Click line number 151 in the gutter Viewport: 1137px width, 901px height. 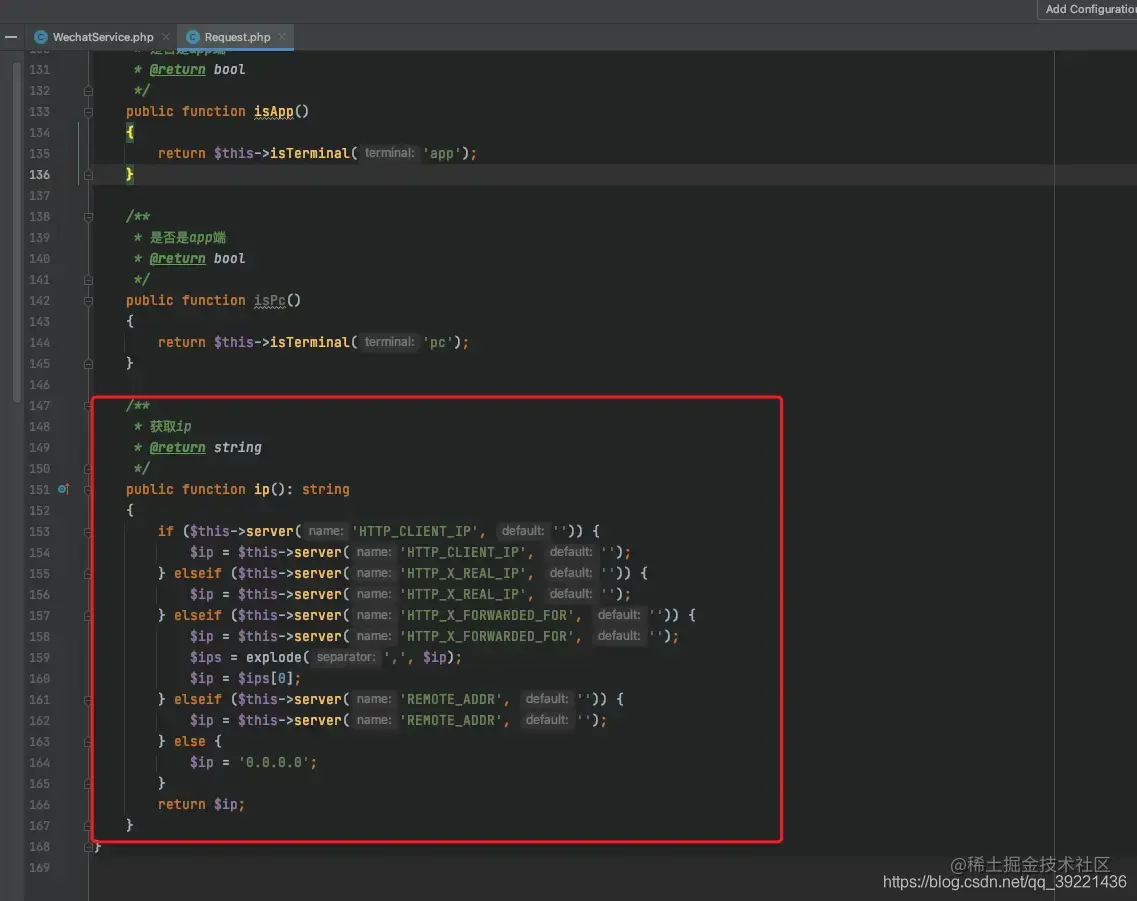tap(39, 489)
